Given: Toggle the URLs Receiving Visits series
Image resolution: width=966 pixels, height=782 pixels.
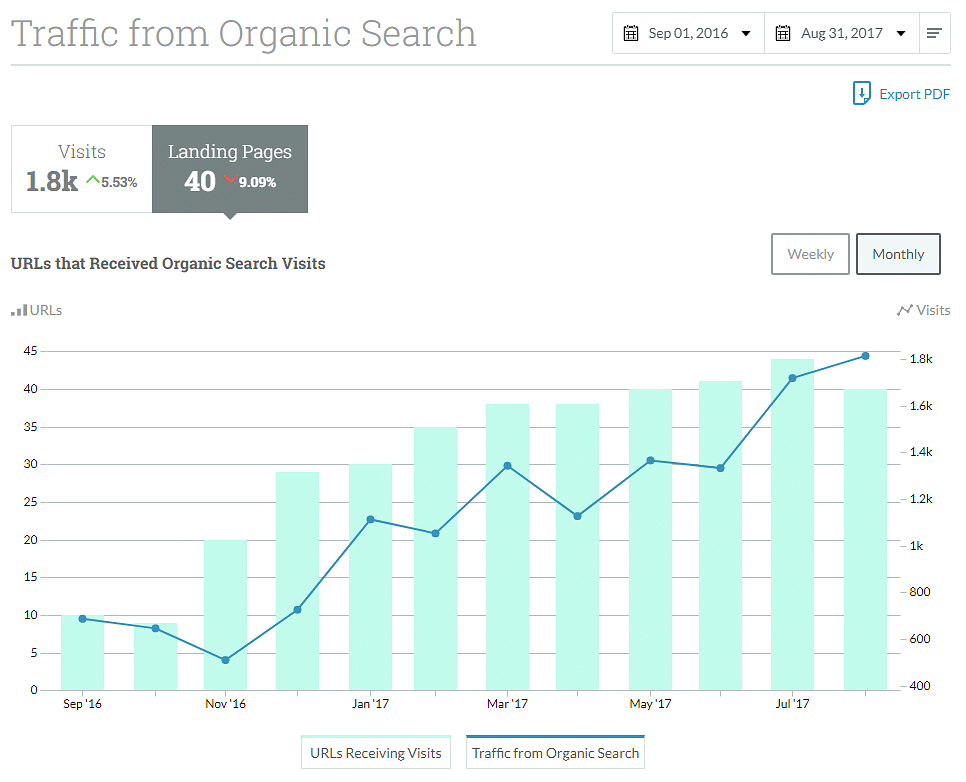Looking at the screenshot, I should coord(376,753).
